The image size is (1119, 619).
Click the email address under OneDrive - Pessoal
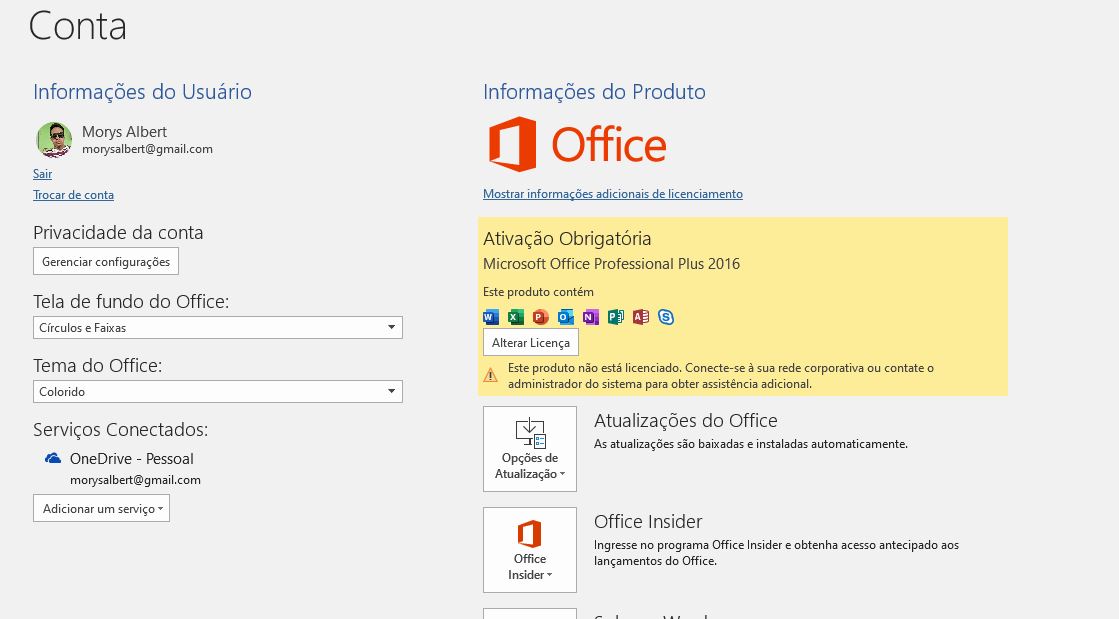pos(135,480)
